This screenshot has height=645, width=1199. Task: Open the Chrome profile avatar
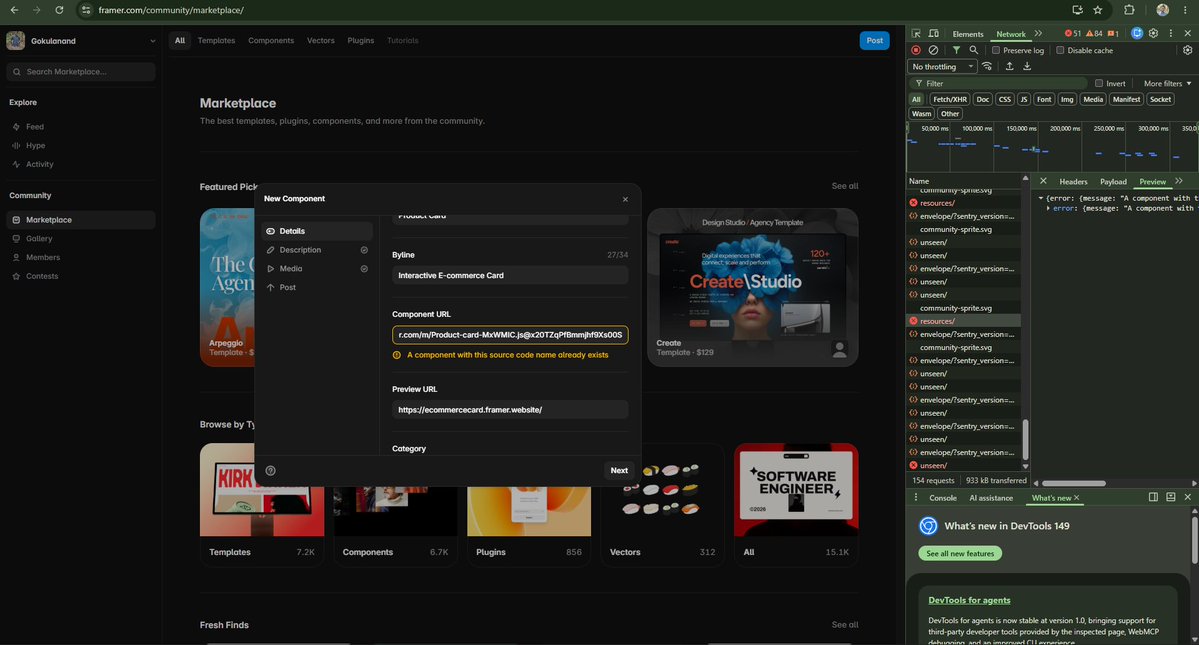(x=1162, y=10)
